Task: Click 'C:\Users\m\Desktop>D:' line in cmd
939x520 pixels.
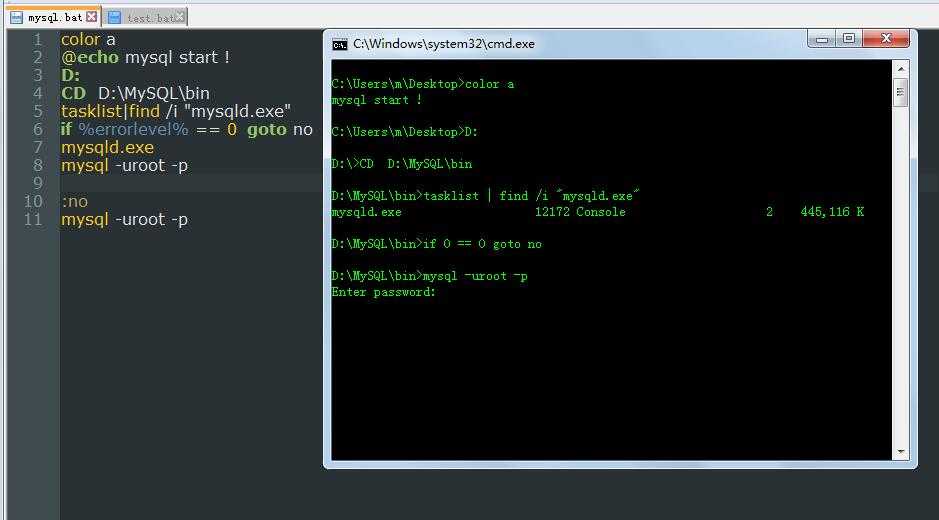Action: point(404,132)
